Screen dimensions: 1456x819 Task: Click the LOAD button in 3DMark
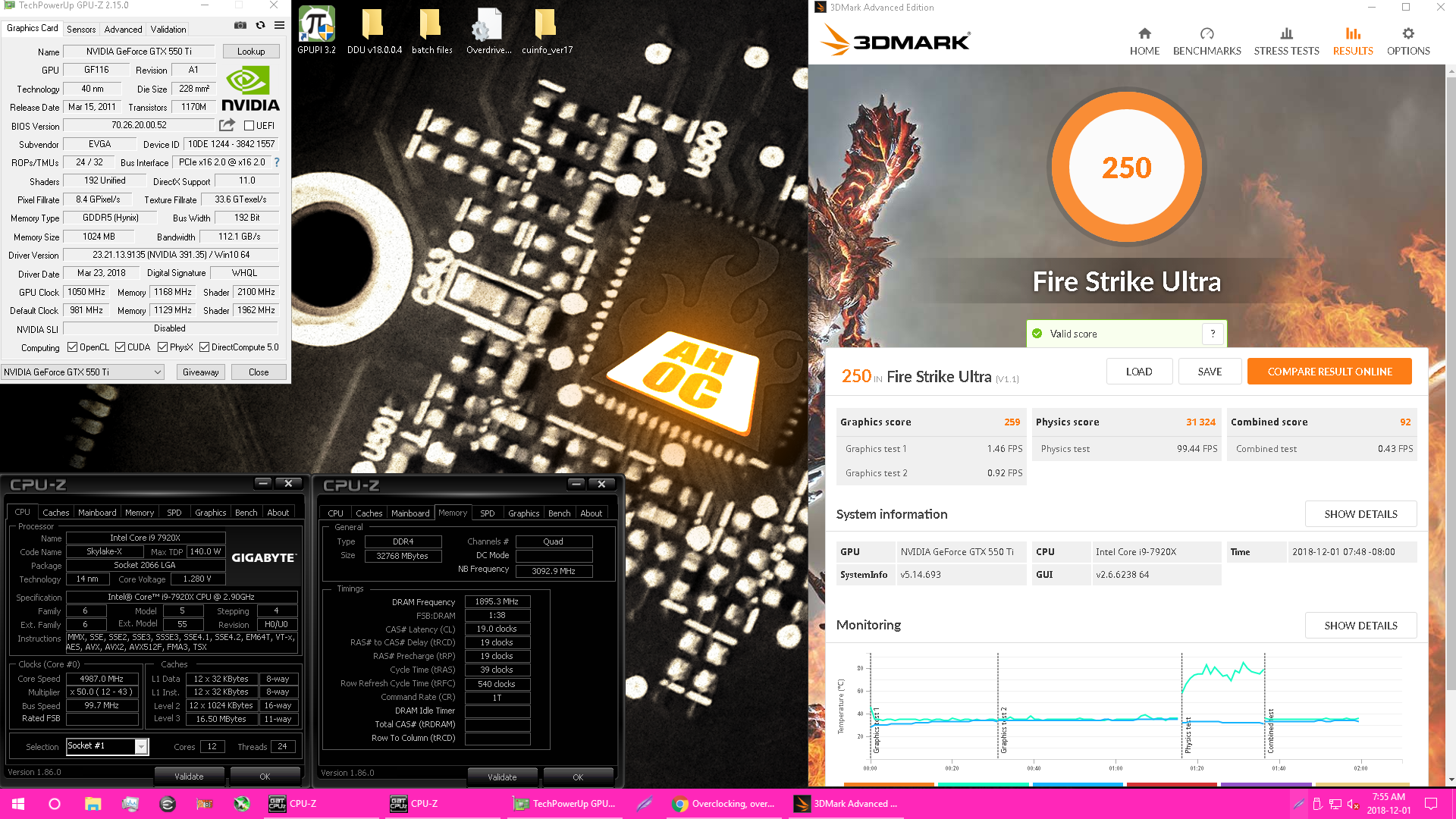pyautogui.click(x=1139, y=372)
